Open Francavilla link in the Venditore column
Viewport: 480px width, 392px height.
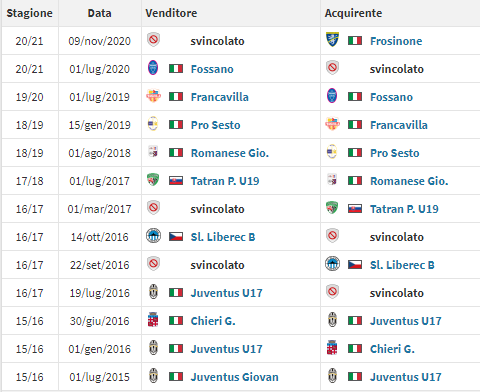pos(220,97)
